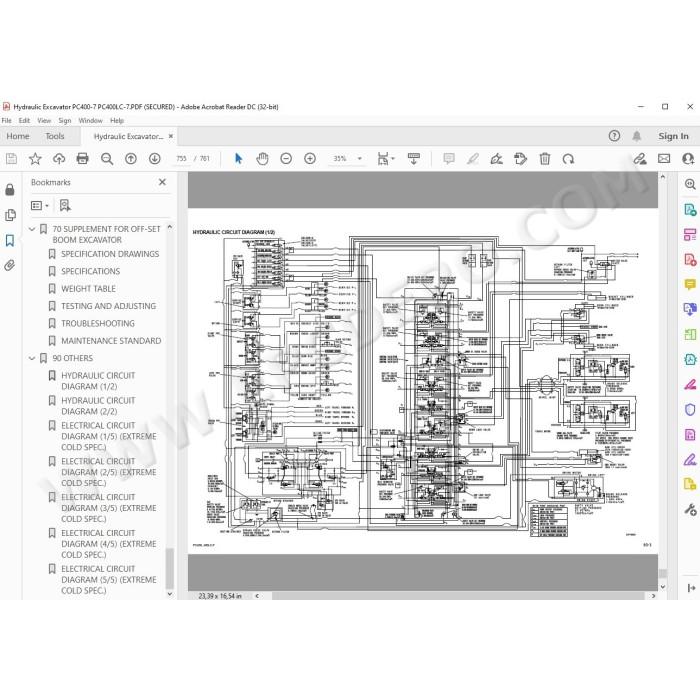Select the highlight text tool
The image size is (700, 700).
(473, 158)
